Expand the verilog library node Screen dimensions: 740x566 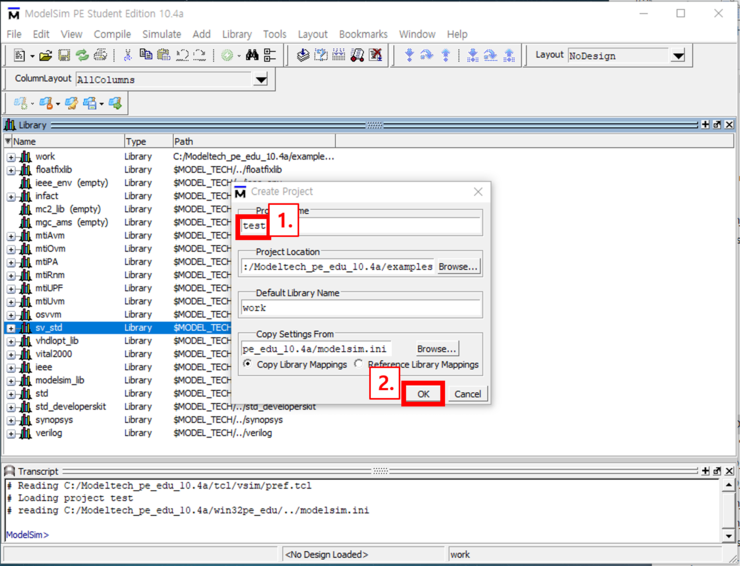pyautogui.click(x=11, y=434)
